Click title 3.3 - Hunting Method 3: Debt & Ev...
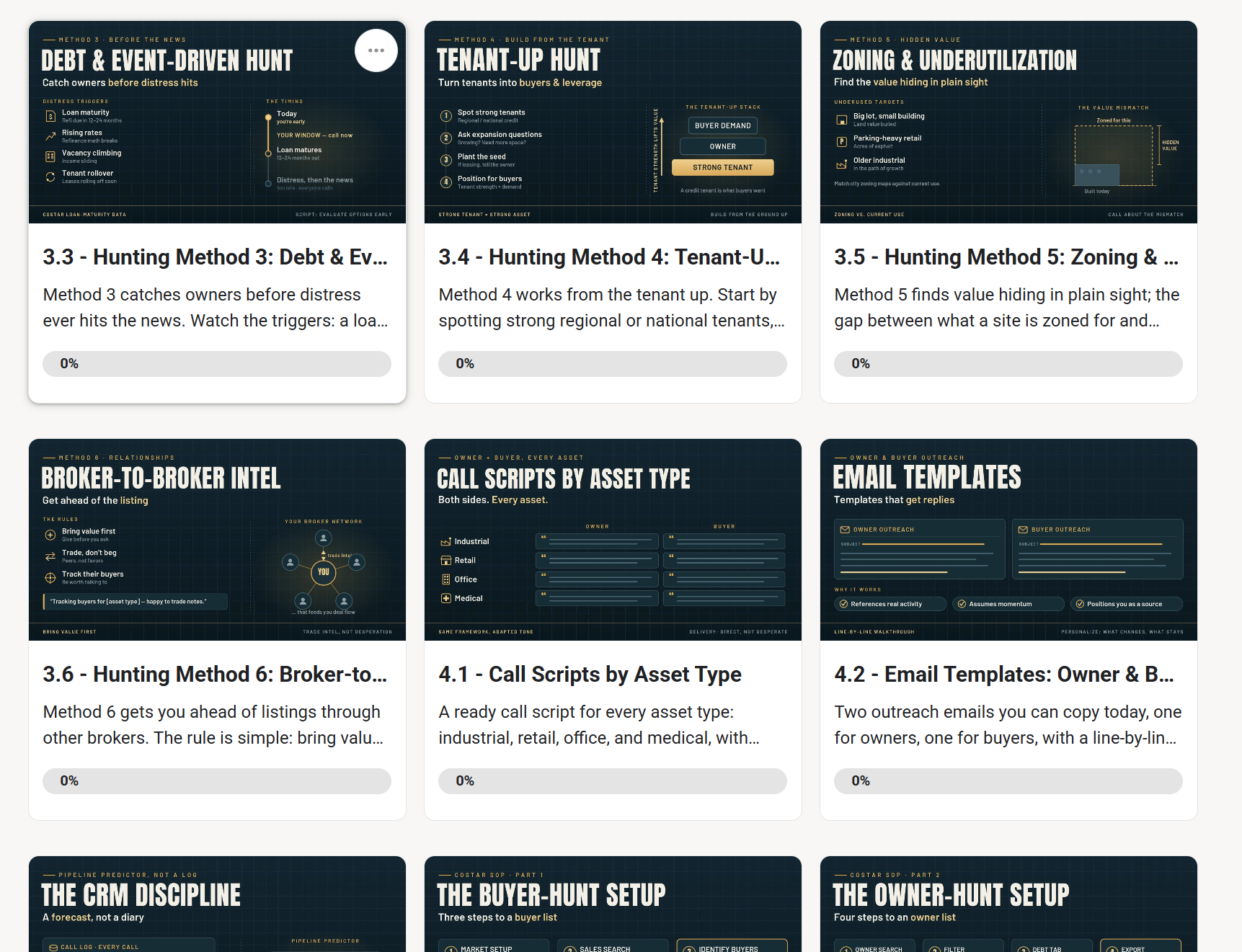This screenshot has height=952, width=1242. click(x=216, y=257)
